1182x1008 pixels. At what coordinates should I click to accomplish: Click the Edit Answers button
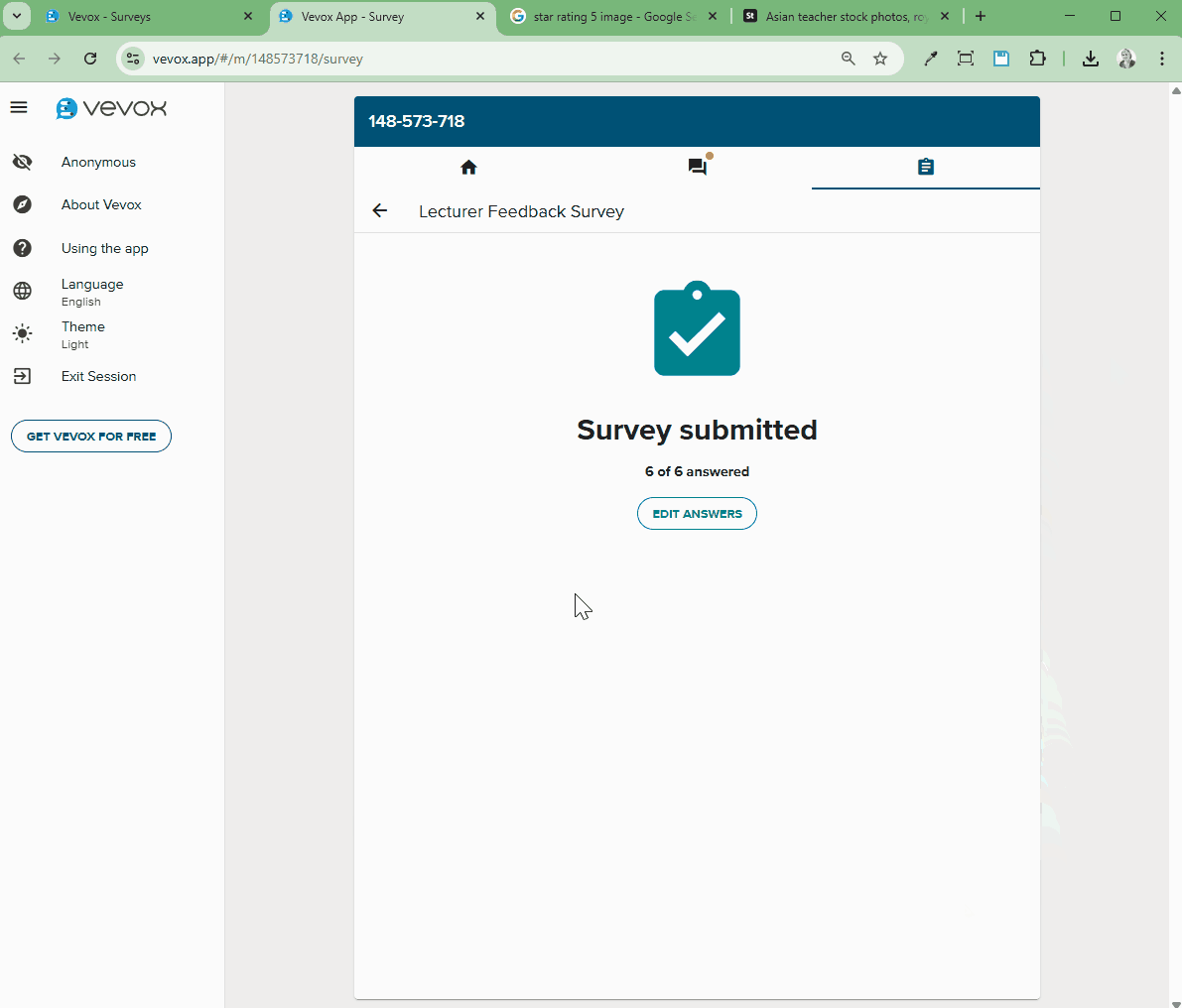(697, 514)
